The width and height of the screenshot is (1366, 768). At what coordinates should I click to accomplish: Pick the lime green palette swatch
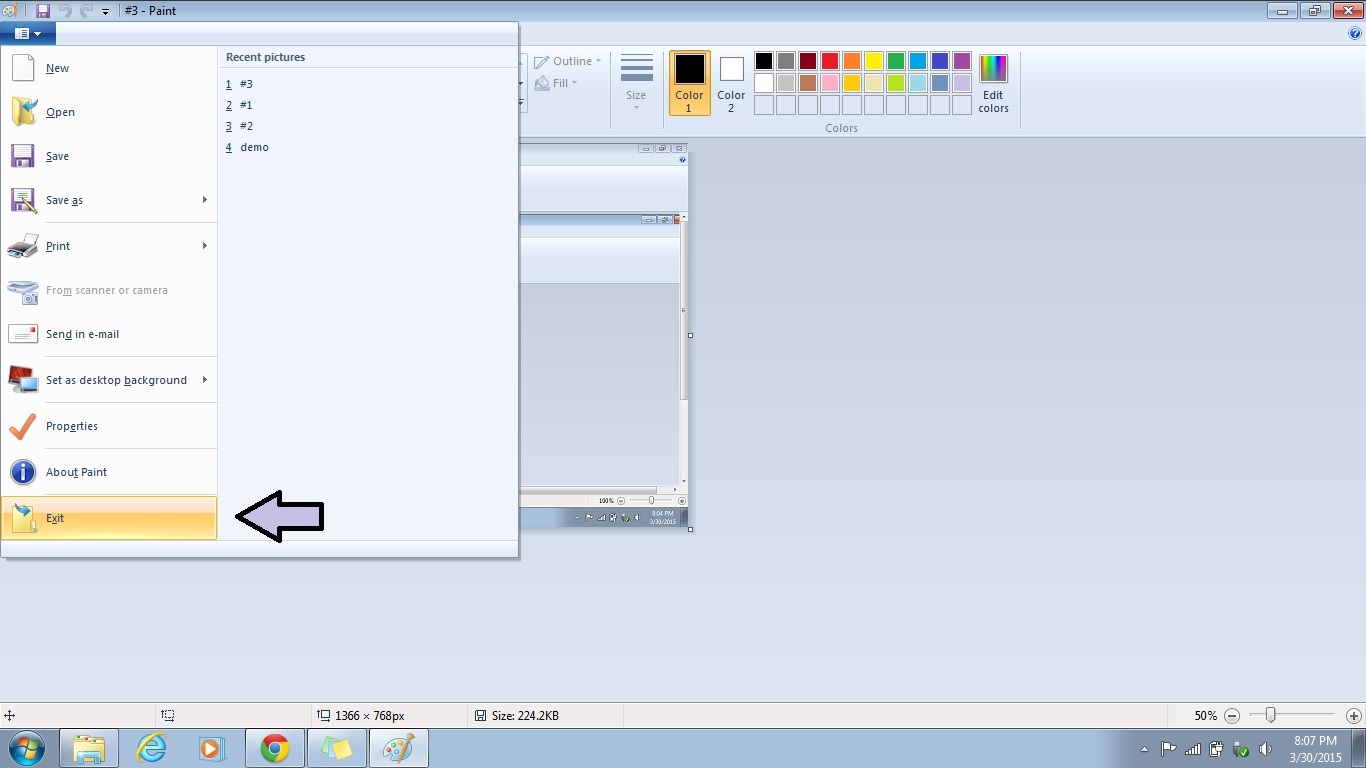tap(896, 83)
